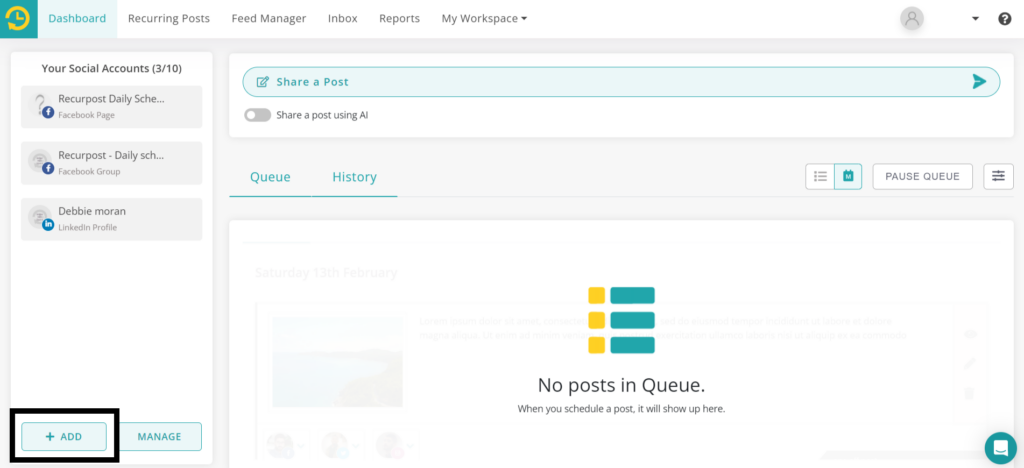Select Recurpost - Daily sch... Facebook Group account
Screen dimensions: 1024x468
(x=112, y=163)
